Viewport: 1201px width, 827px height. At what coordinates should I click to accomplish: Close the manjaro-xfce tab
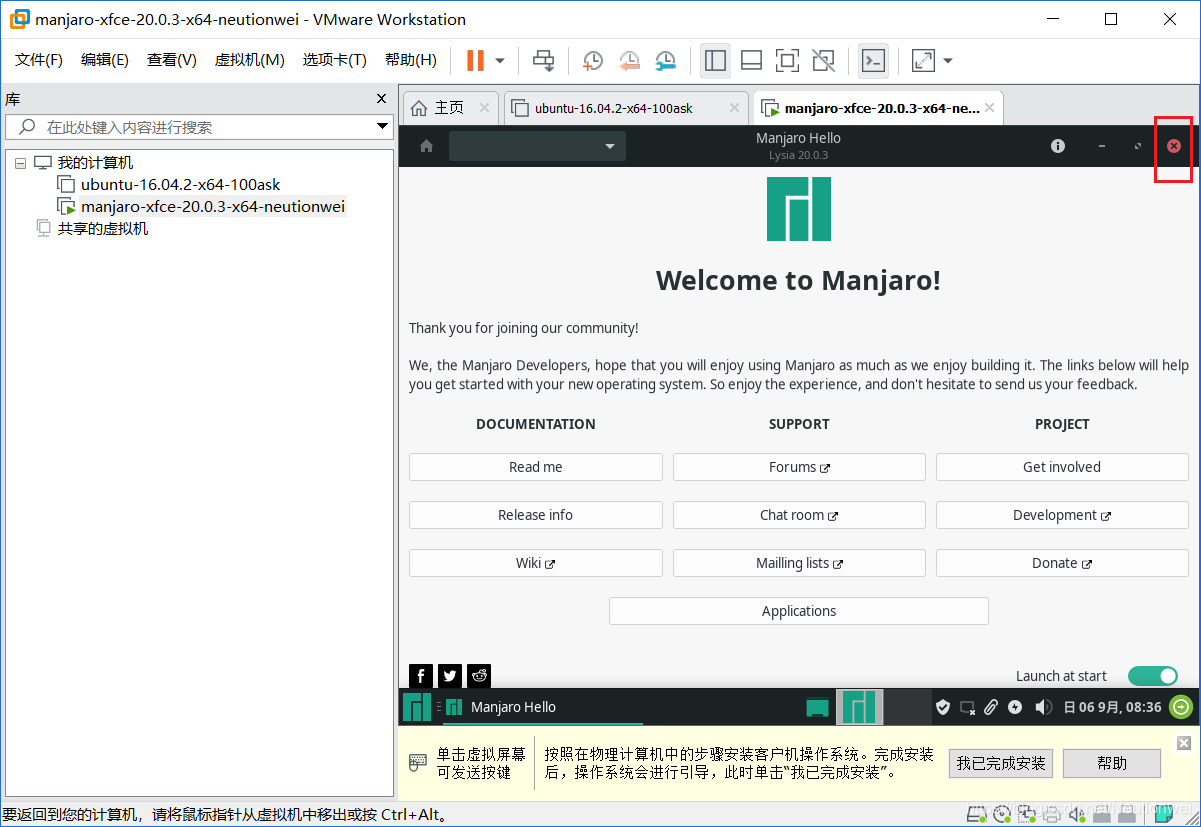click(990, 108)
